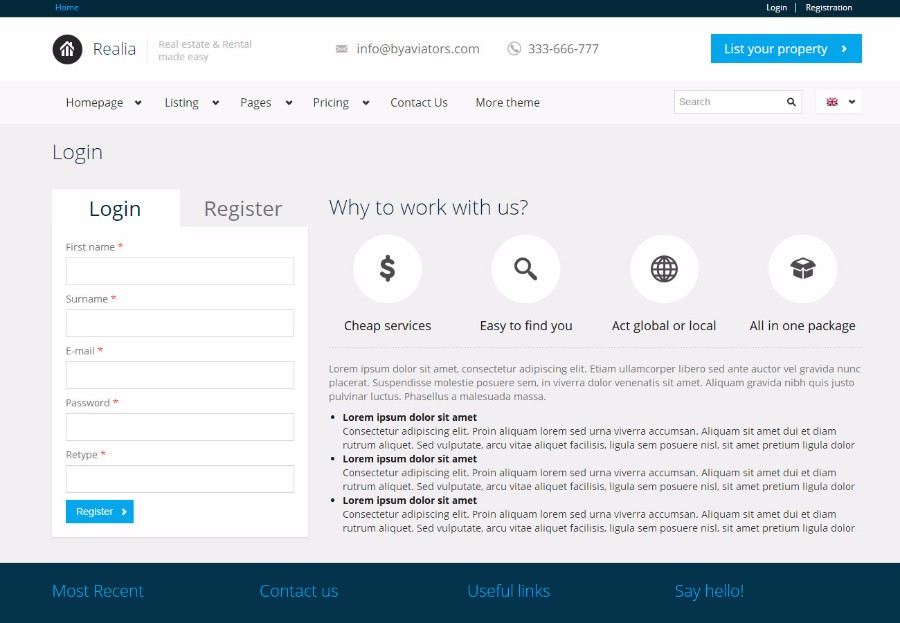This screenshot has width=900, height=623.
Task: Click the dollar sign Cheap services icon
Action: click(x=387, y=269)
